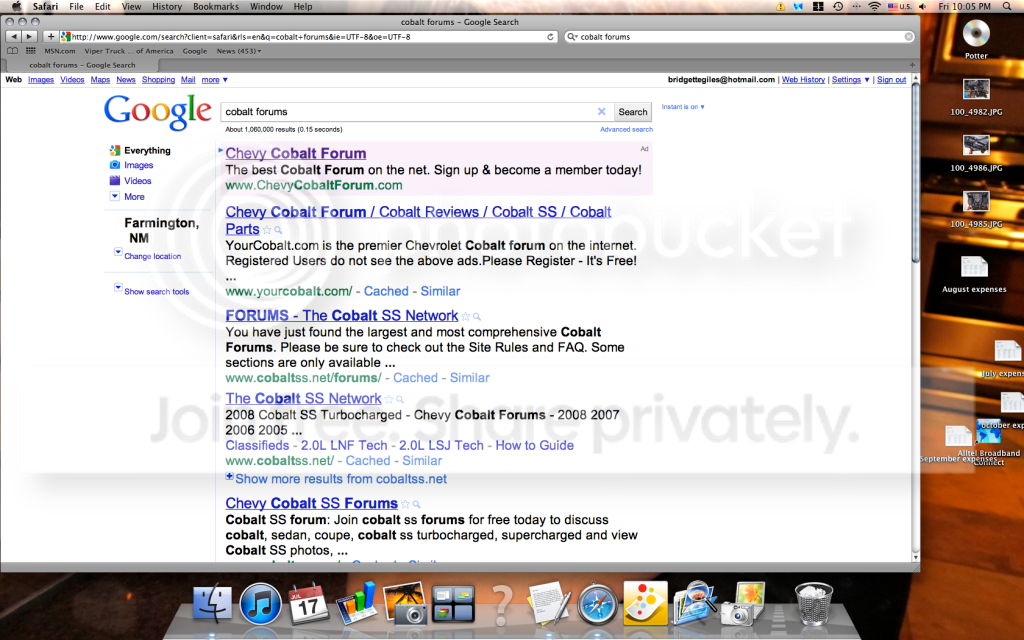This screenshot has width=1024, height=640.
Task: Reload page with address bar refresh icon
Action: 551,37
